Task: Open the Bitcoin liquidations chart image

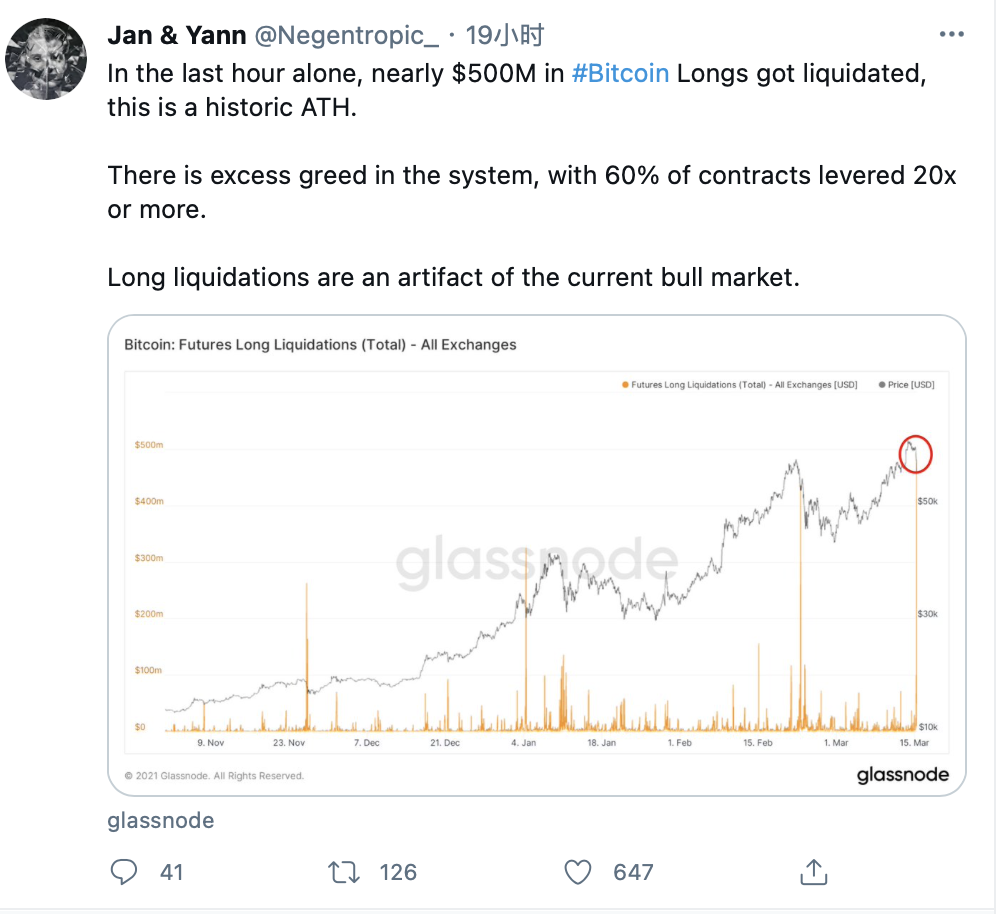Action: click(x=536, y=555)
